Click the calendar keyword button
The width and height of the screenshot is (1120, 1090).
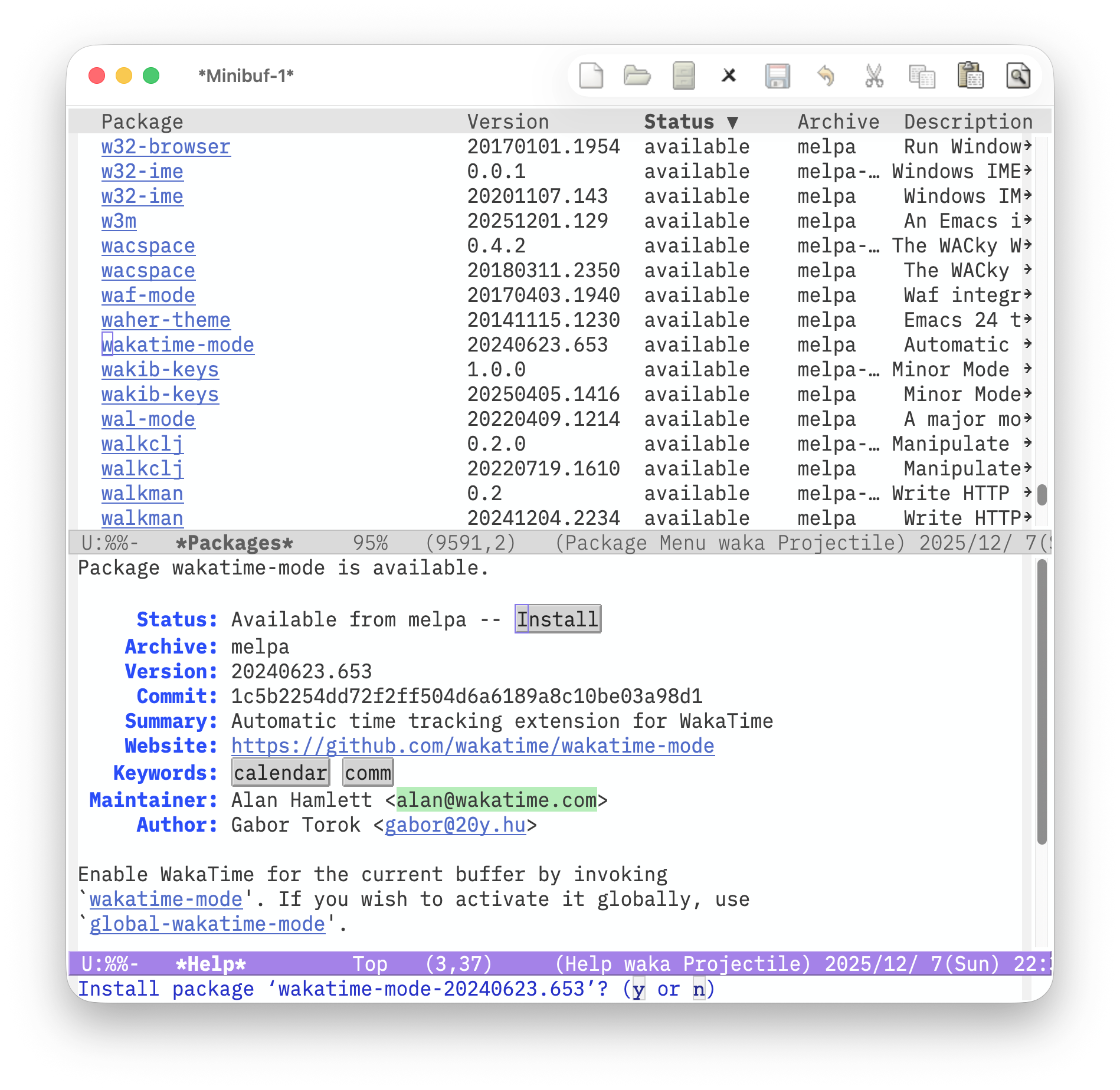(x=280, y=773)
